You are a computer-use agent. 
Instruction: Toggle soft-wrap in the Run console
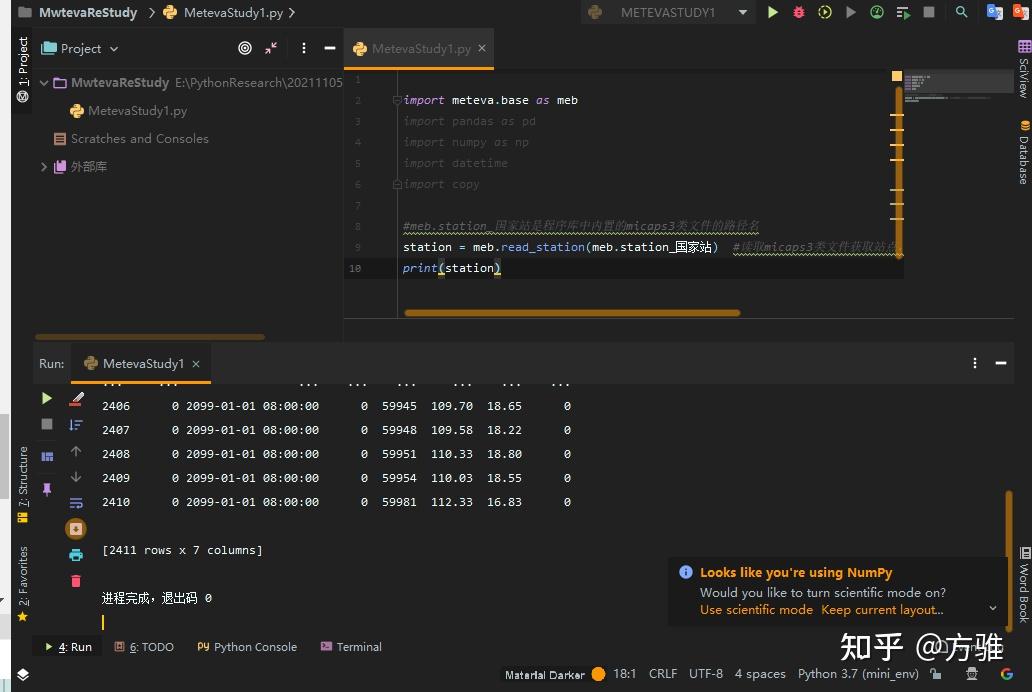click(76, 503)
